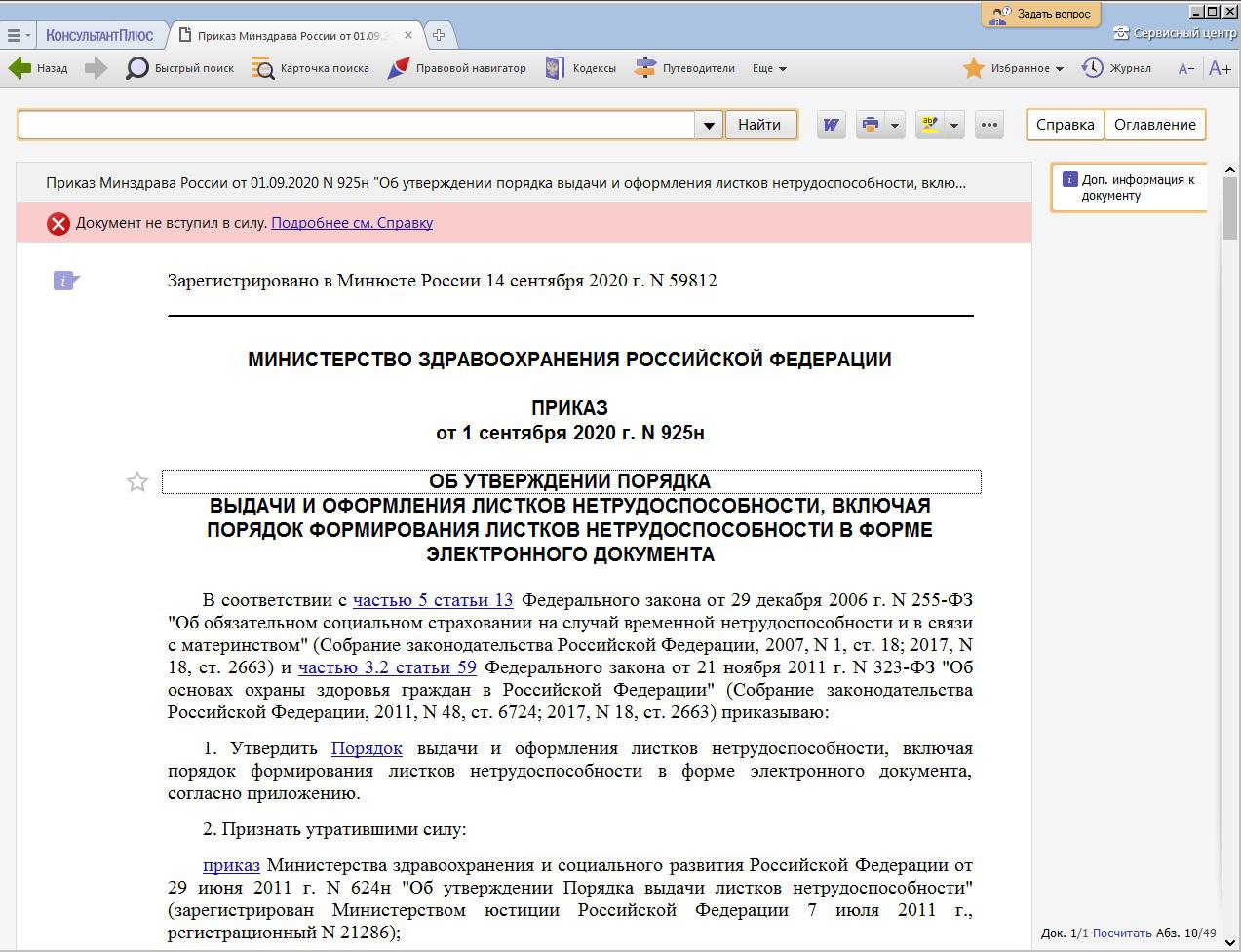This screenshot has width=1241, height=952.
Task: Expand print options dropdown arrow
Action: click(x=894, y=125)
